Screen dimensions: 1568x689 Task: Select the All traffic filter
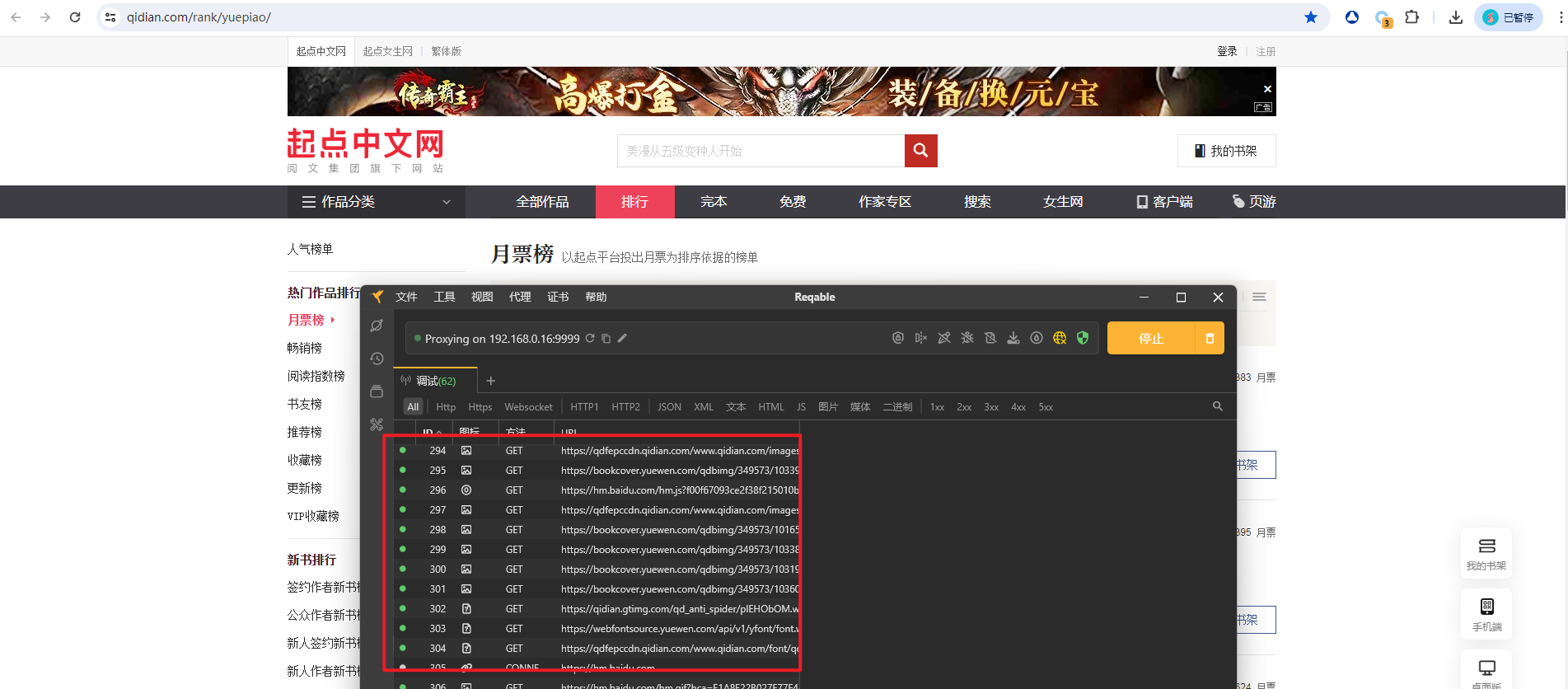[413, 407]
